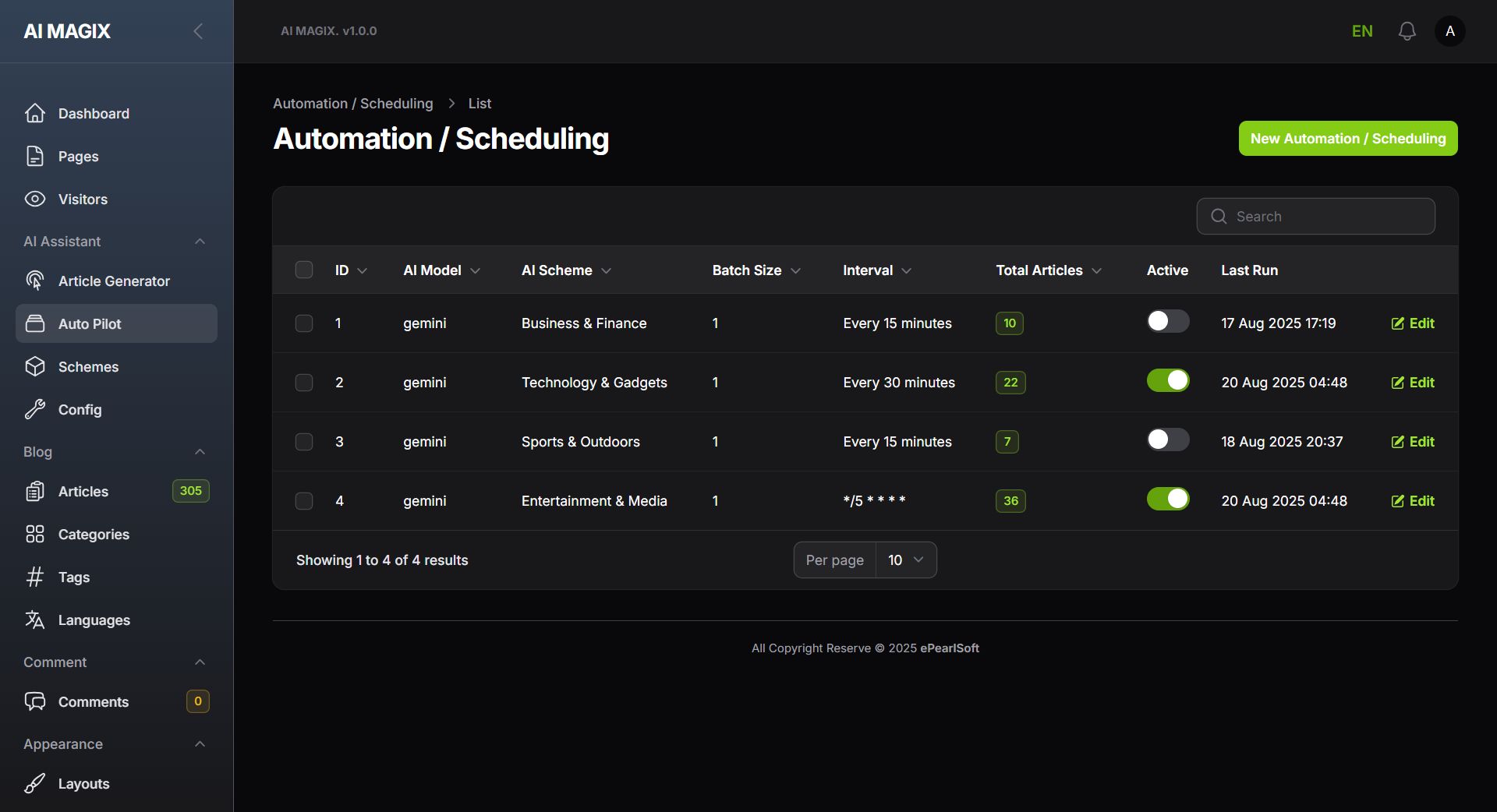Open Article Generator from sidebar
The image size is (1497, 812).
click(x=114, y=281)
